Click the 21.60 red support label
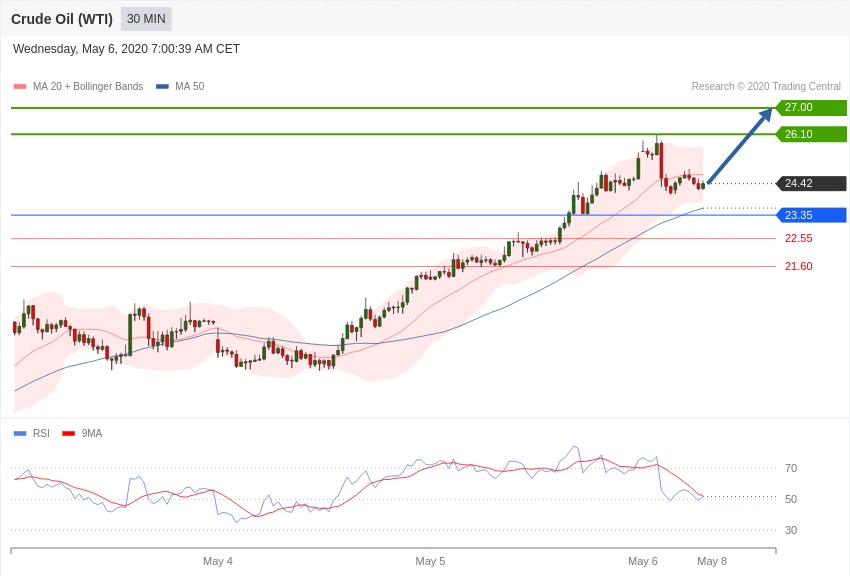Screen dimensions: 850x576 [x=798, y=267]
